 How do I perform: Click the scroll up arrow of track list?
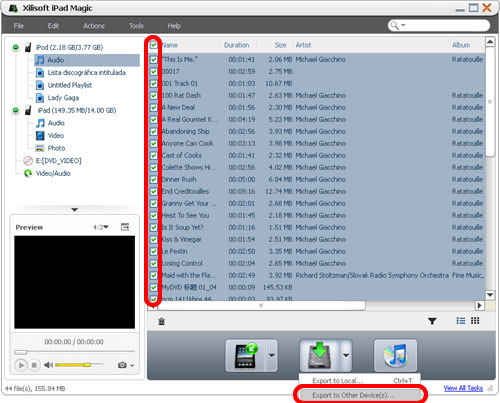click(490, 42)
